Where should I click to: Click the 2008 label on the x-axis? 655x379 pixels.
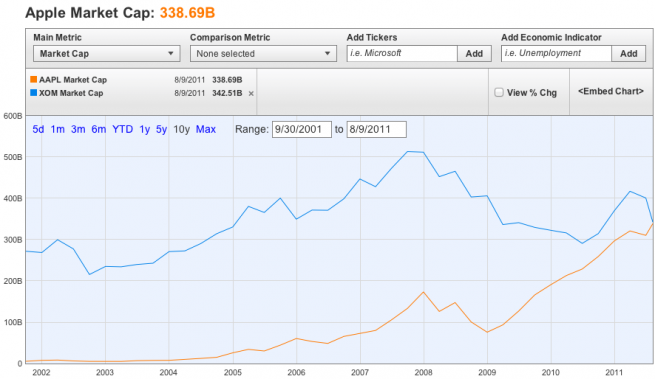coord(424,372)
